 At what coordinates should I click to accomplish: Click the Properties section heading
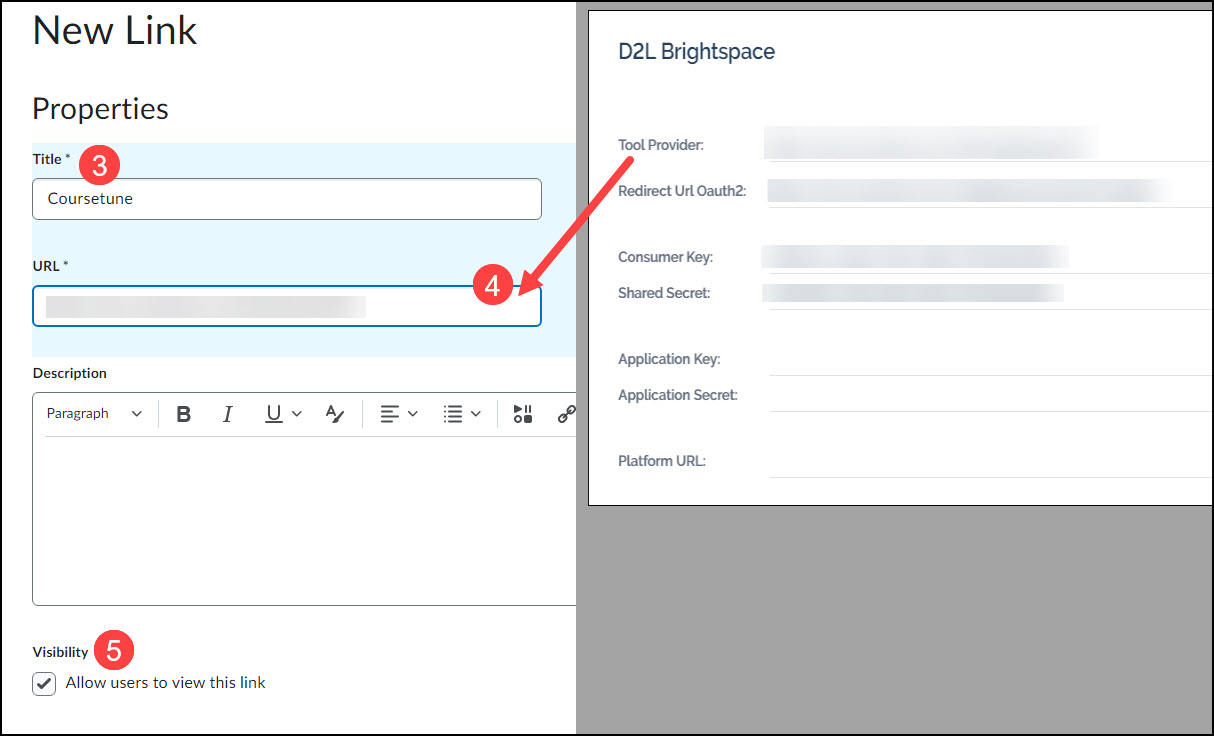coord(100,108)
